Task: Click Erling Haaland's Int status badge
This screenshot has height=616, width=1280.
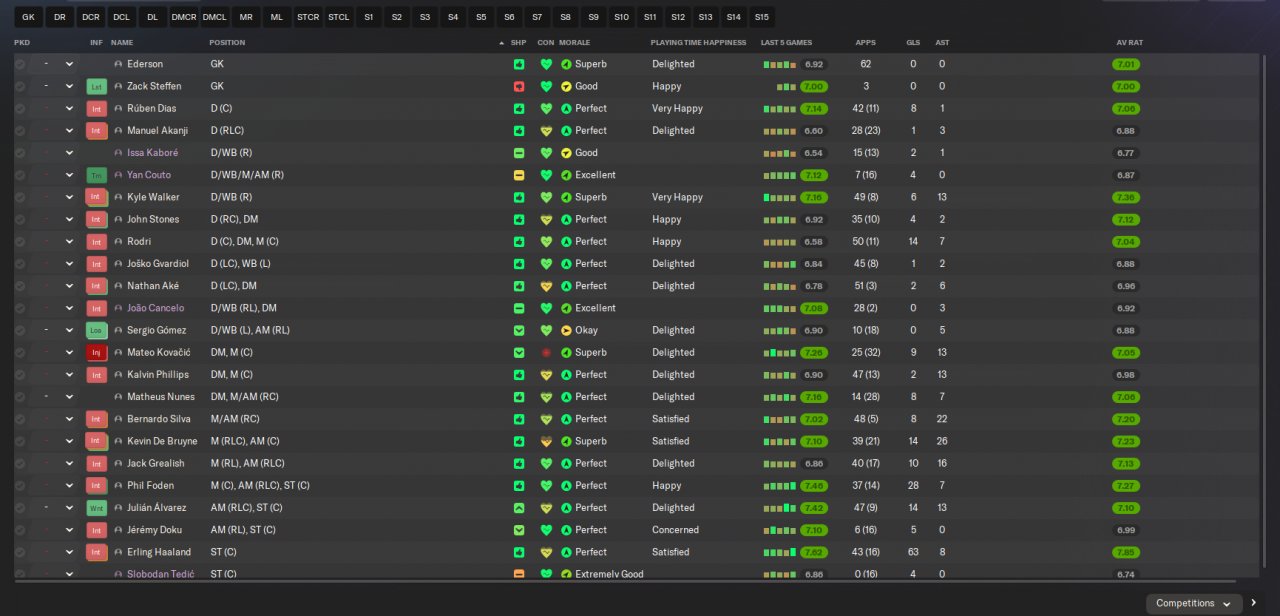Action: click(x=97, y=552)
